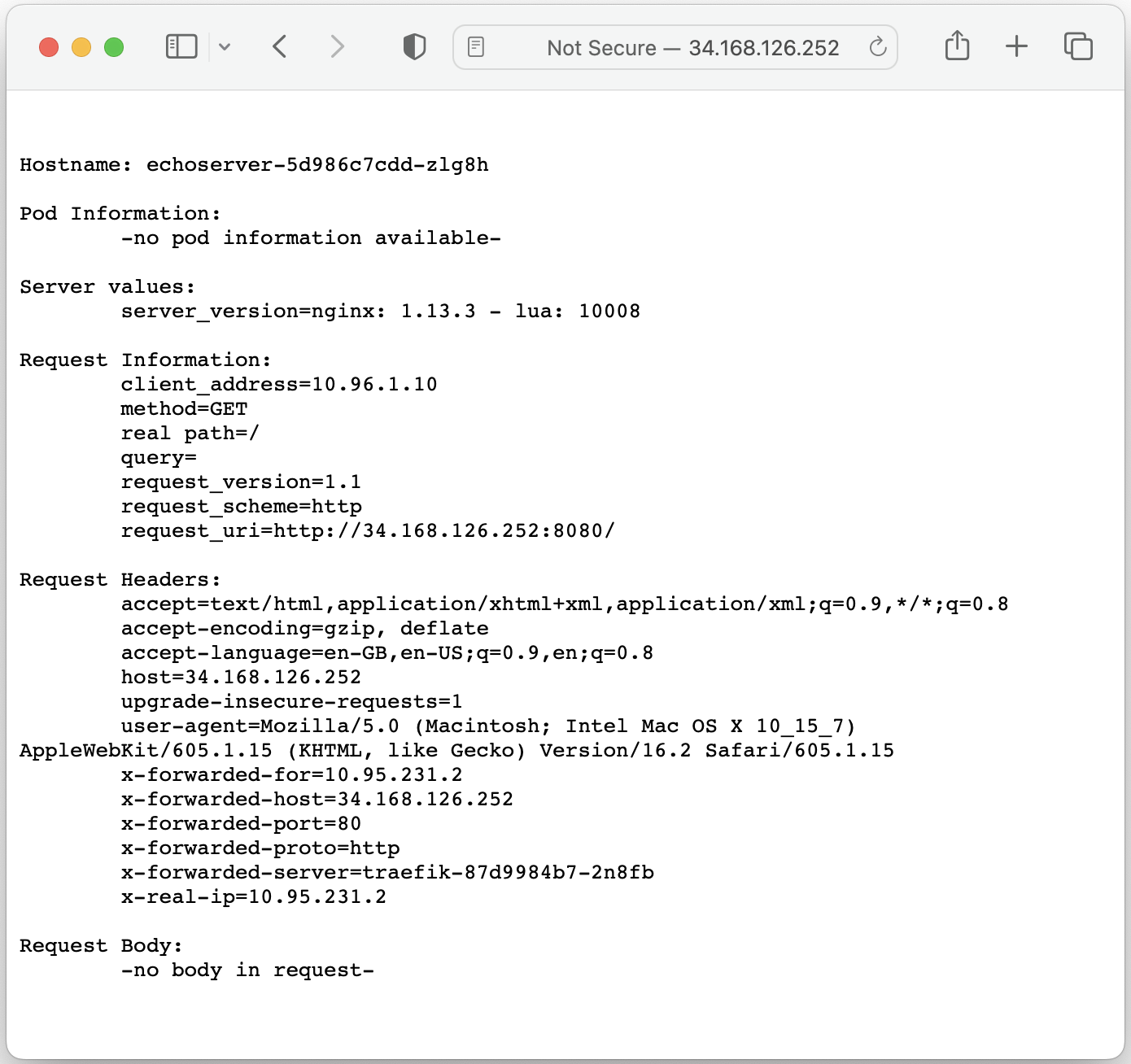This screenshot has height=1064, width=1131.
Task: Click the x-forwarded-server traefik line
Action: point(387,873)
